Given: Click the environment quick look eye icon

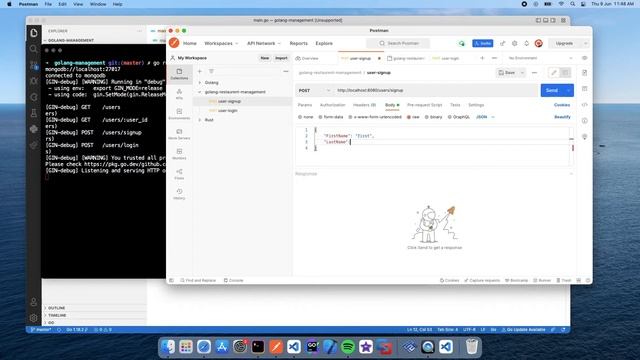Looking at the screenshot, I should point(584,58).
